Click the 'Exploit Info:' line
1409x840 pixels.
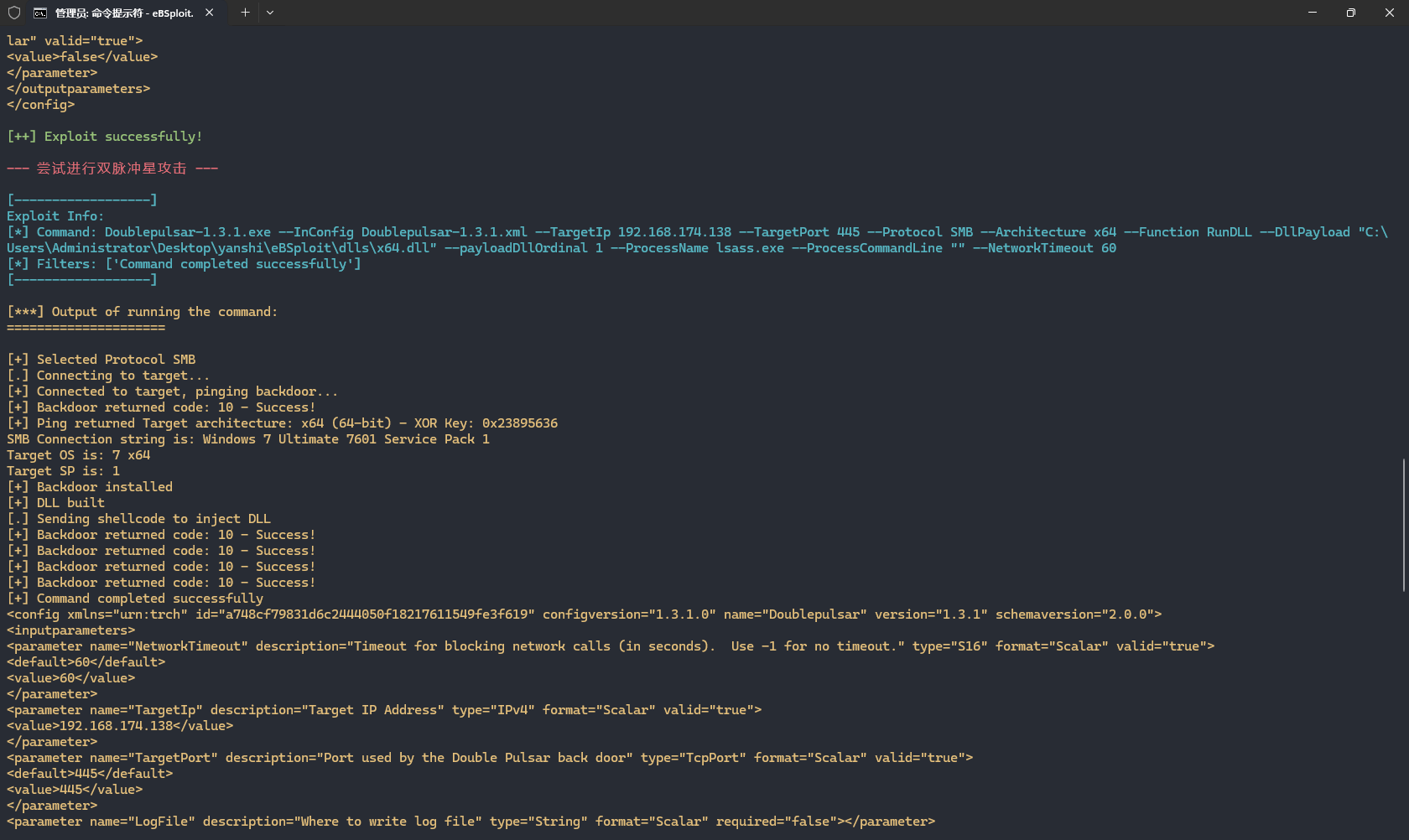click(55, 216)
